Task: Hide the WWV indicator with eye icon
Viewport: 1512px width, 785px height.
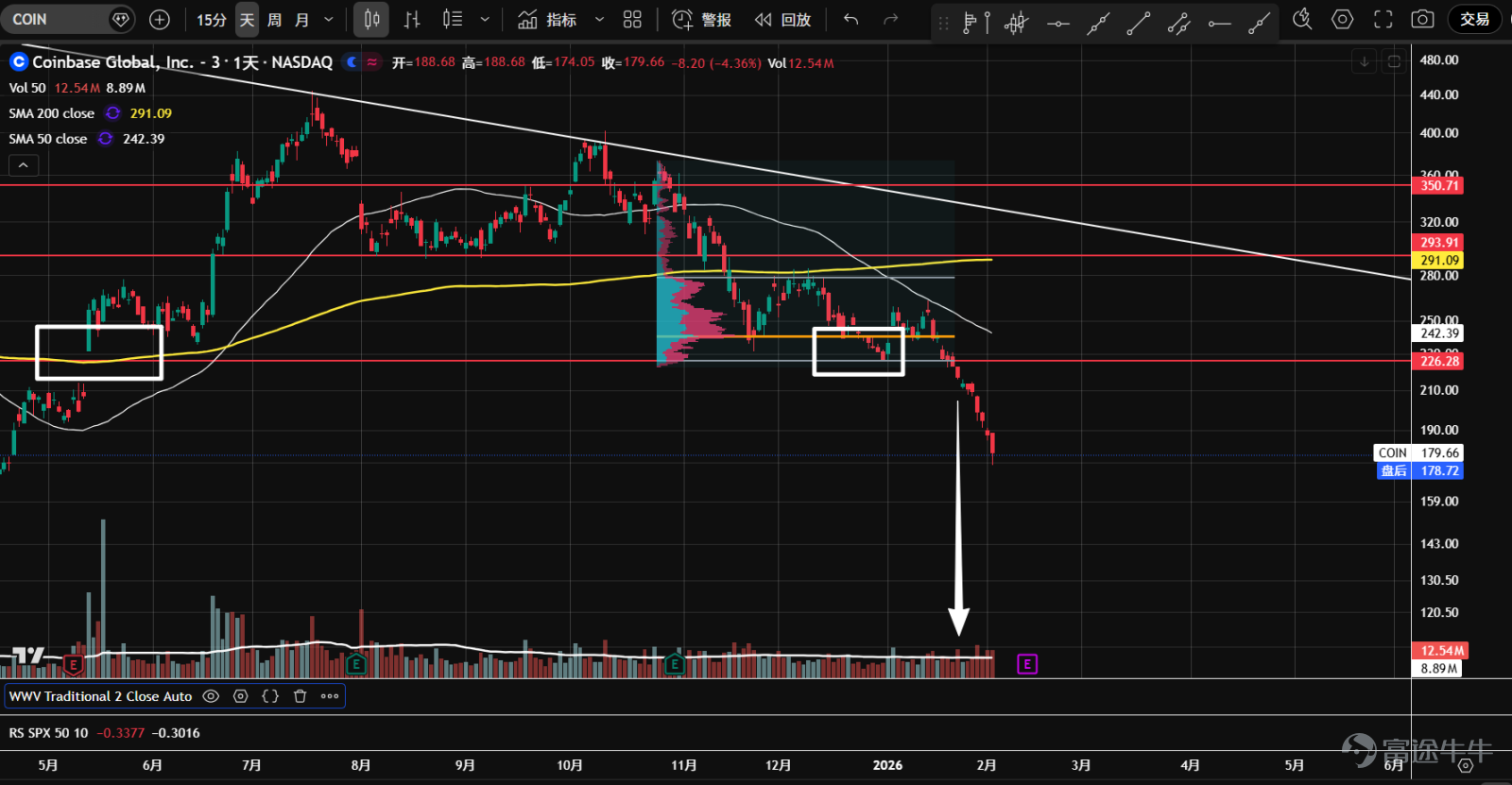Action: click(x=211, y=696)
